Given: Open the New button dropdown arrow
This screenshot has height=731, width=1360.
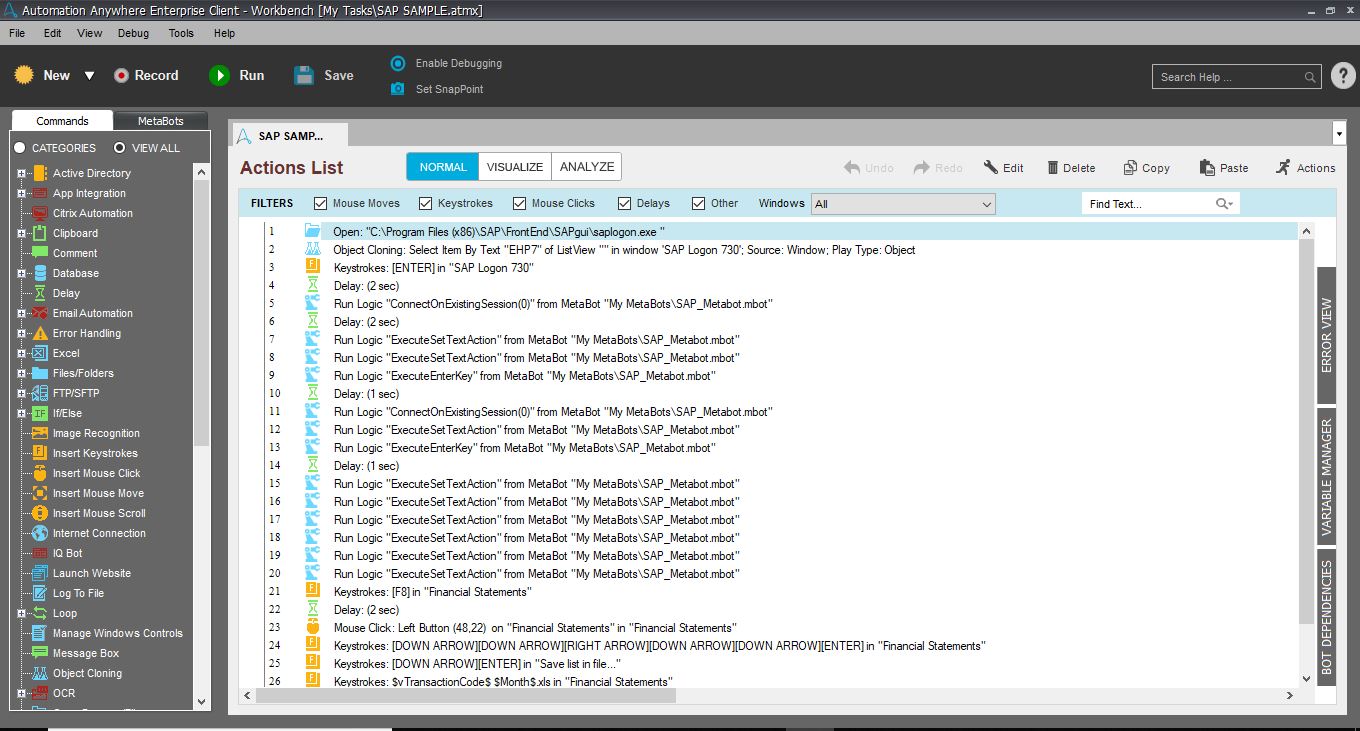Looking at the screenshot, I should (x=89, y=76).
